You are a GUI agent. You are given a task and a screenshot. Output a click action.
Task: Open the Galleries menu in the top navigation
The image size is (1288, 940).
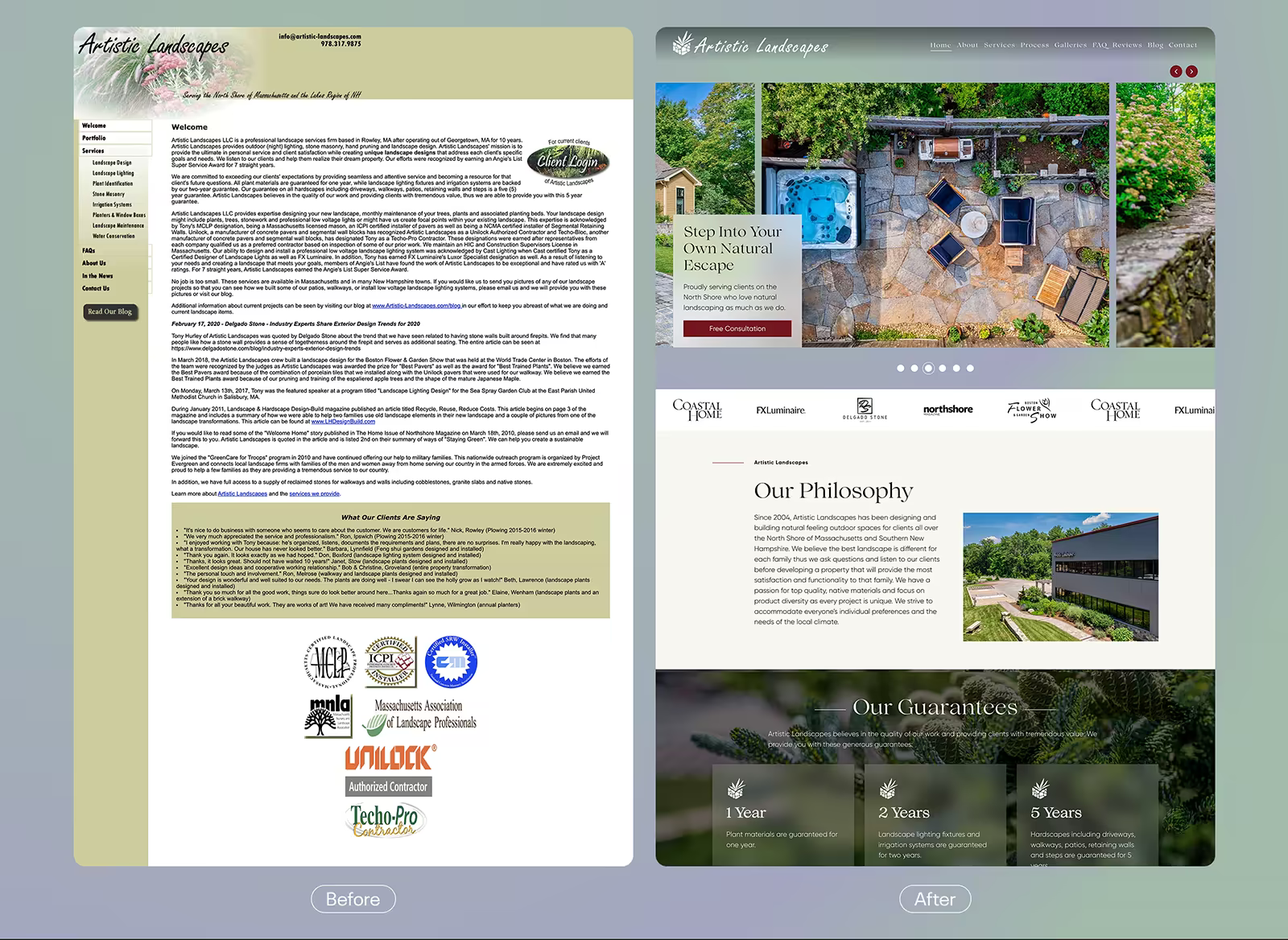1071,45
